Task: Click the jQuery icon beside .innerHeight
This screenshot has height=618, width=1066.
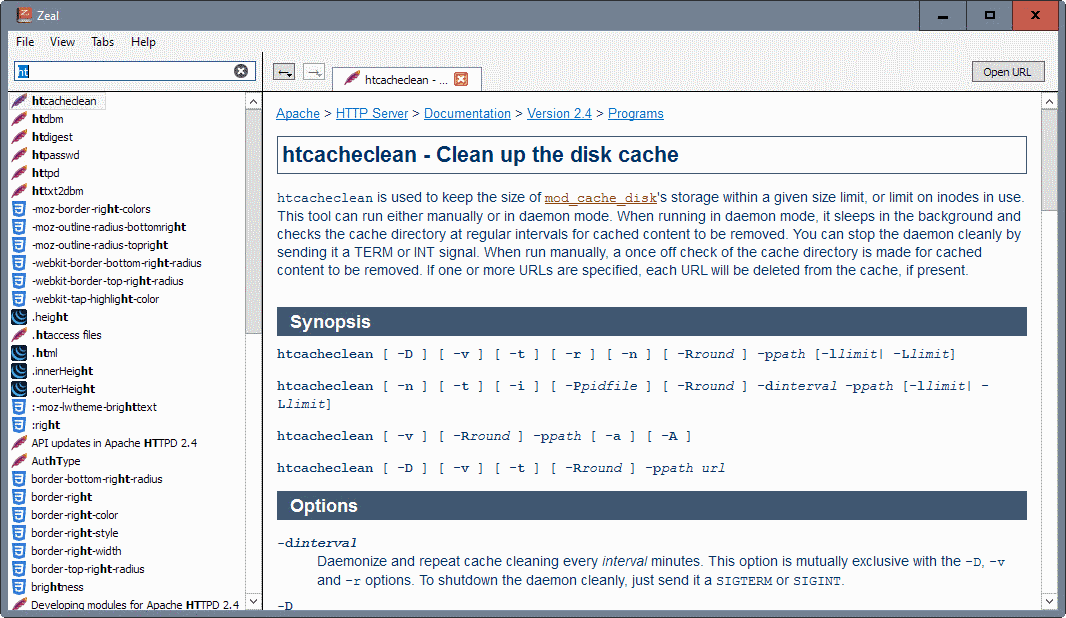Action: coord(19,371)
